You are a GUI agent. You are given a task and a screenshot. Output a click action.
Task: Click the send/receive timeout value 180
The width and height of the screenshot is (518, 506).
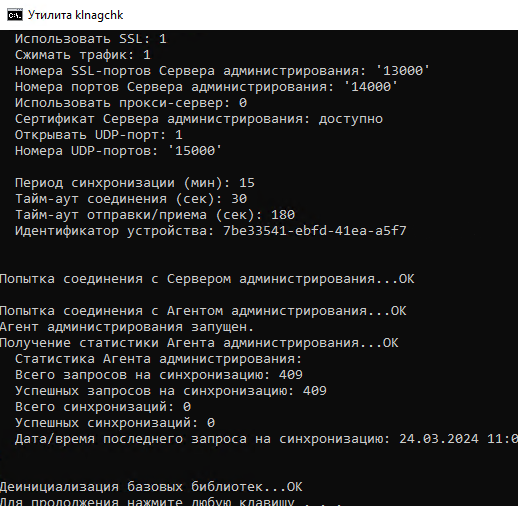coord(283,215)
